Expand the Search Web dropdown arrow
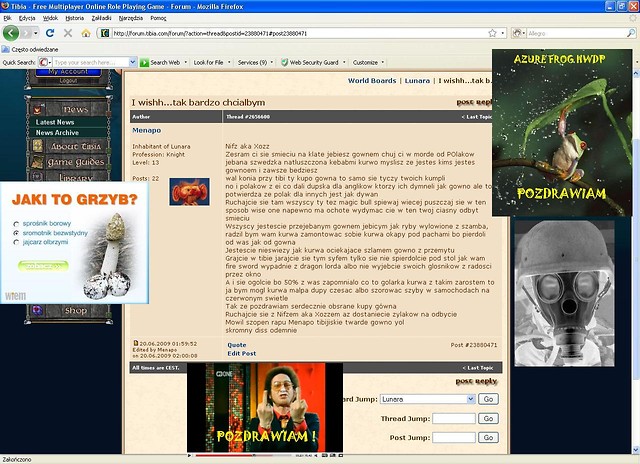640x464 pixels. (x=186, y=62)
